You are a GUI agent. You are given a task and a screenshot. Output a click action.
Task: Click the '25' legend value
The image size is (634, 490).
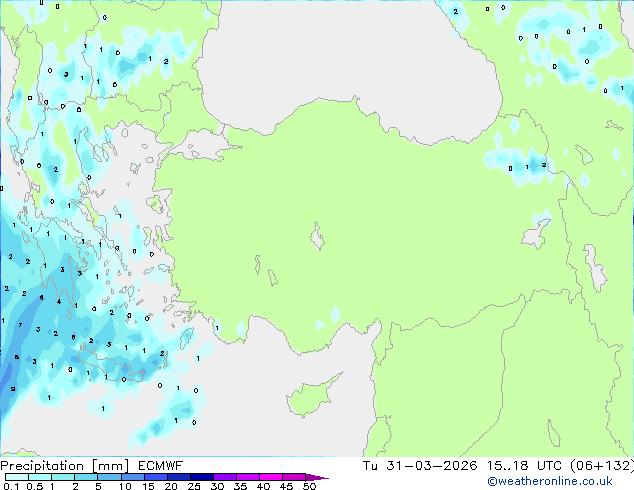(x=194, y=486)
